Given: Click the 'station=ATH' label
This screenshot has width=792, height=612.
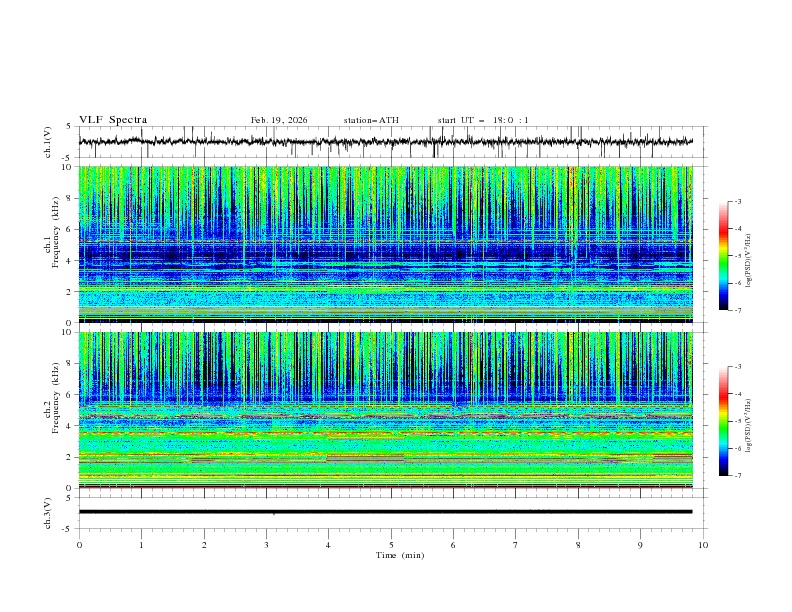Looking at the screenshot, I should (371, 120).
